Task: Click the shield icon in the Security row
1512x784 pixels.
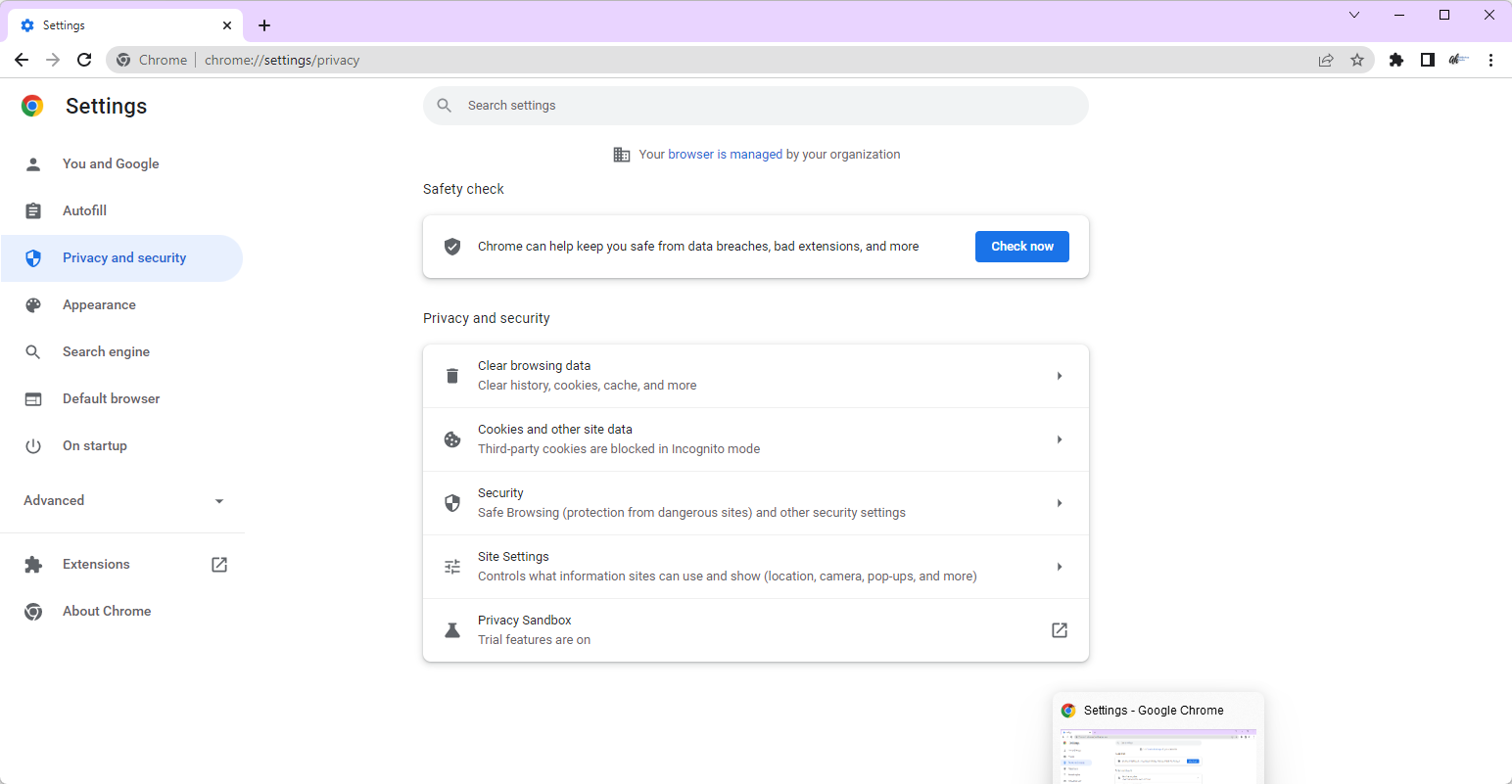Action: (x=452, y=503)
